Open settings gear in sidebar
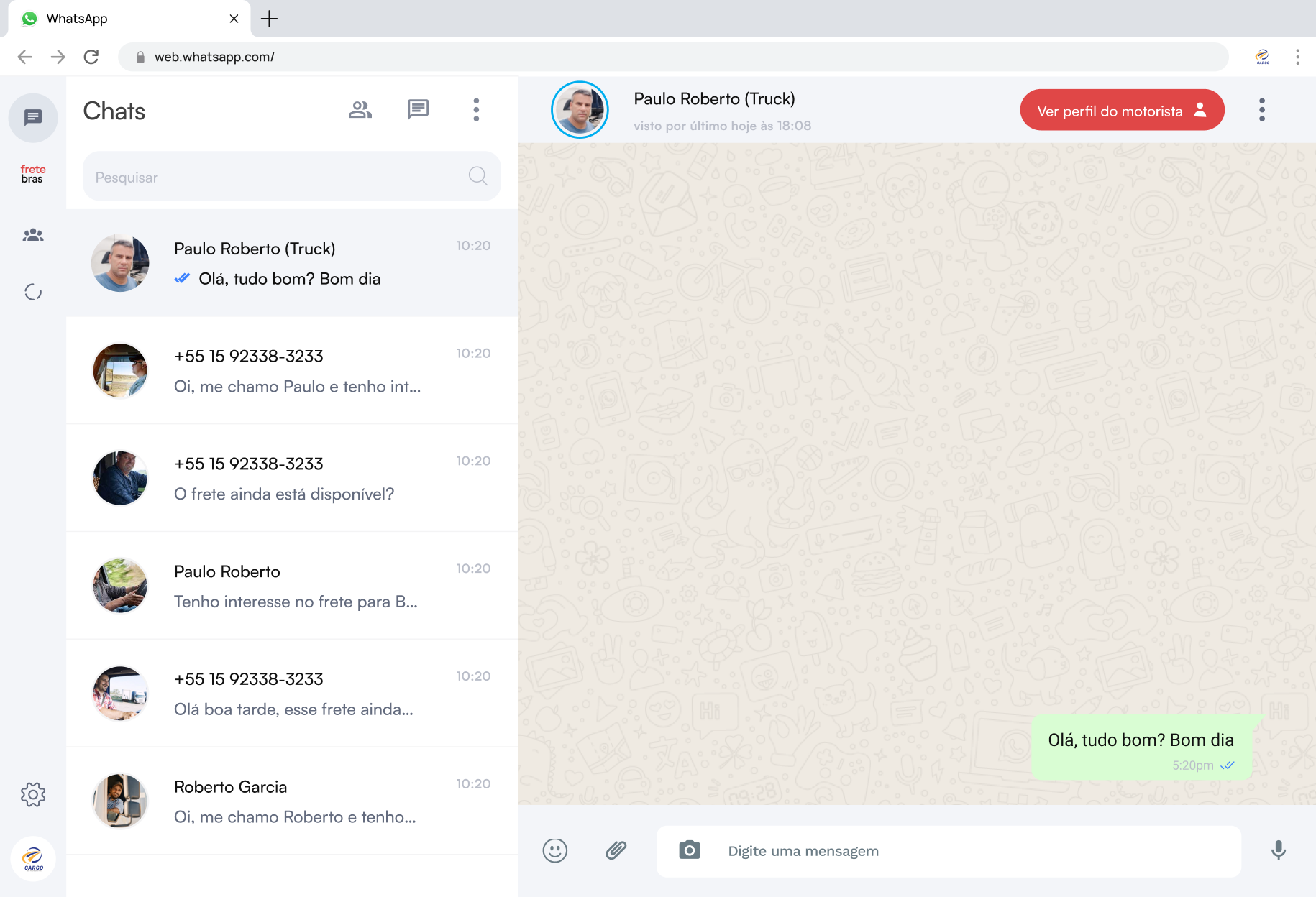The image size is (1316, 897). [x=33, y=794]
